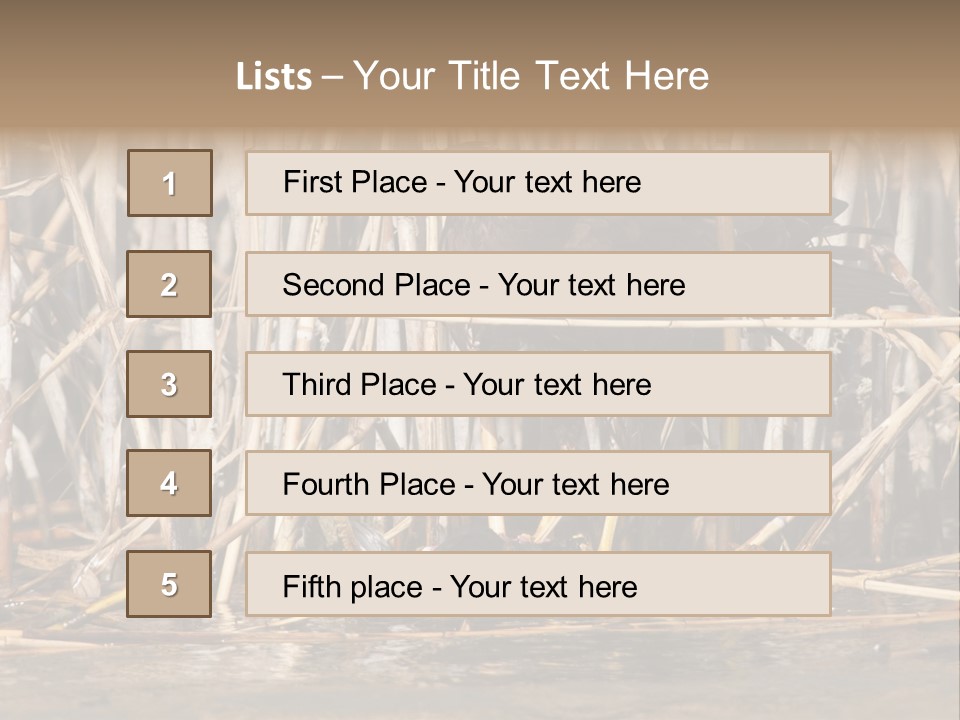Click the brown header band above the title
Image resolution: width=960 pixels, height=720 pixels.
(480, 22)
